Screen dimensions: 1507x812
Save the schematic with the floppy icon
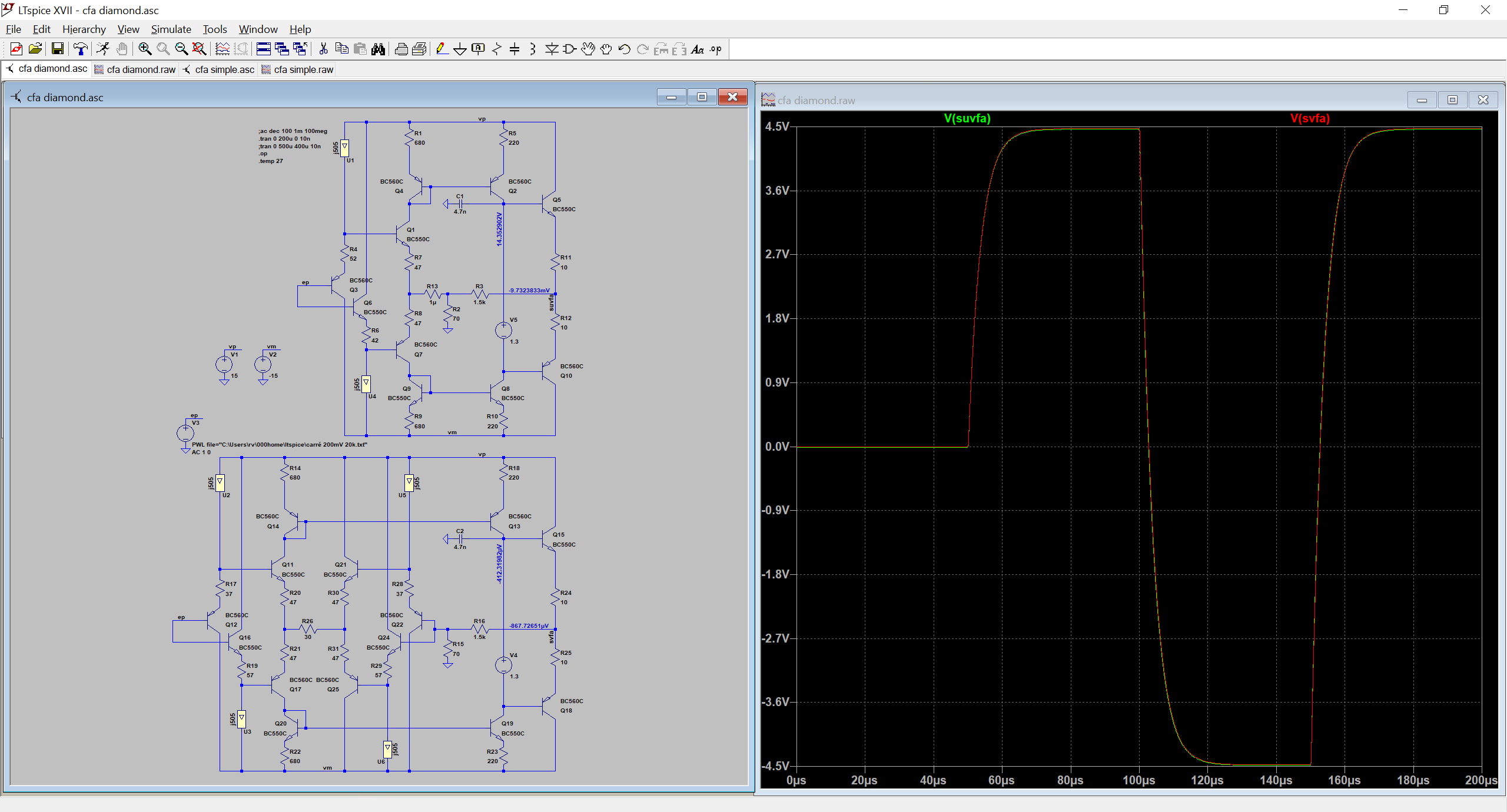coord(57,49)
